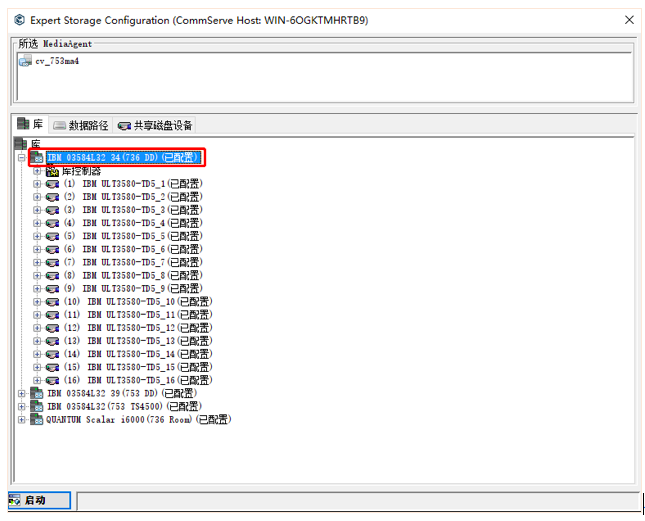This screenshot has height=521, width=645.
Task: Click the drive icon for ULT3580-TD5_3
Action: pos(52,210)
